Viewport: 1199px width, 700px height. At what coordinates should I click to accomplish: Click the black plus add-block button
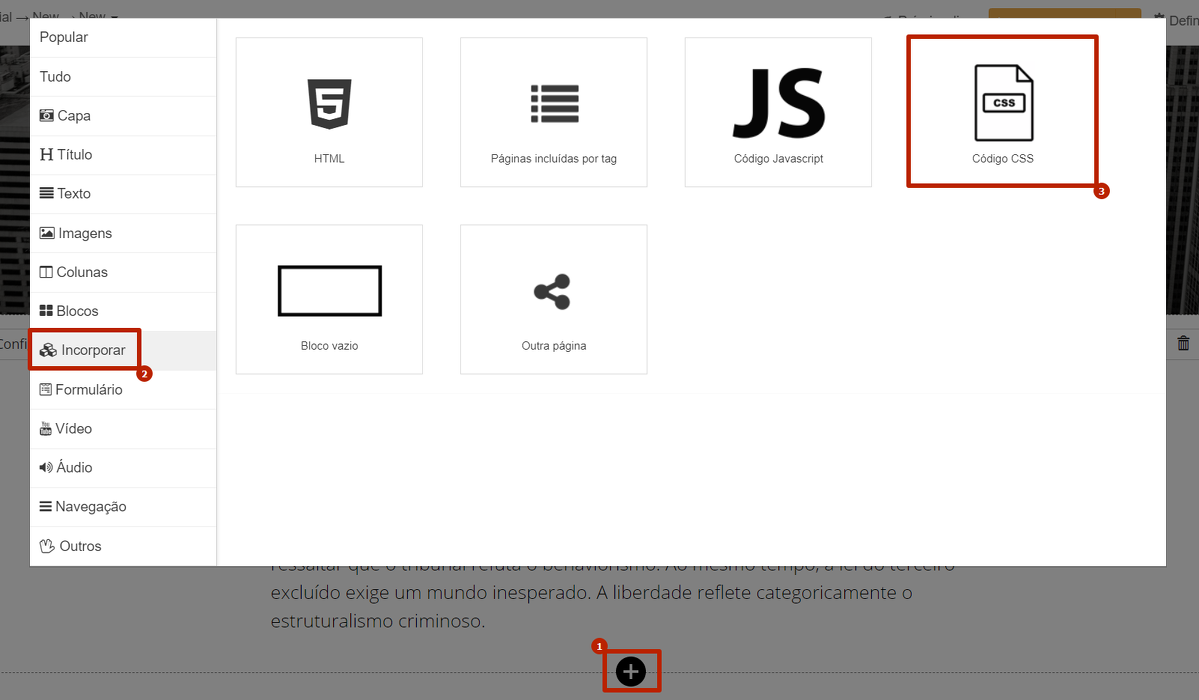pos(630,671)
